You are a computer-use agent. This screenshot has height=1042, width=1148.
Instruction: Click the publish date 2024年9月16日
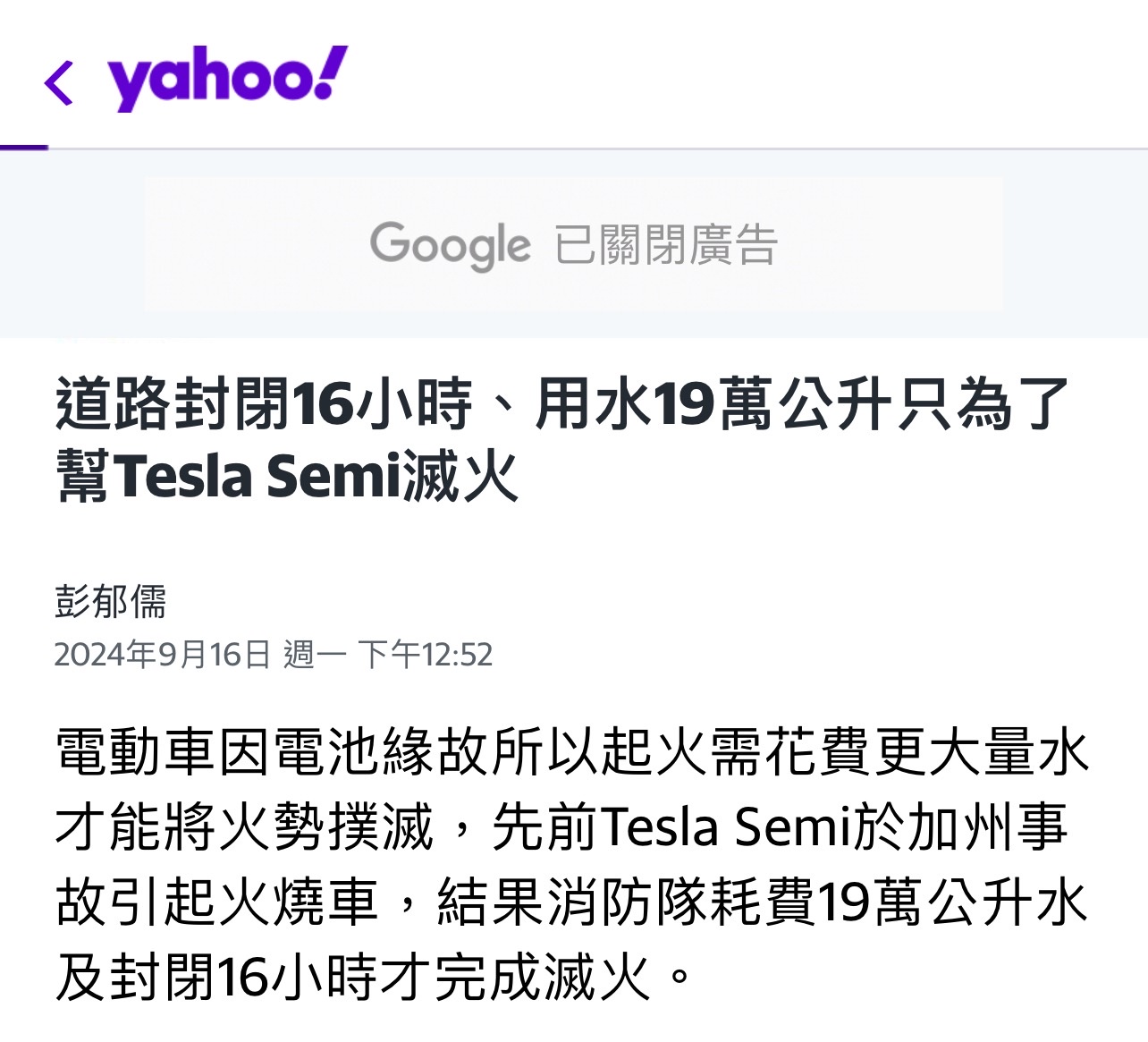162,655
